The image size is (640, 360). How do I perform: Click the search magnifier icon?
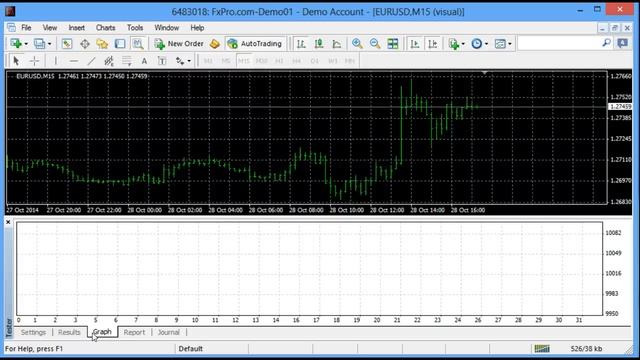[x=607, y=43]
